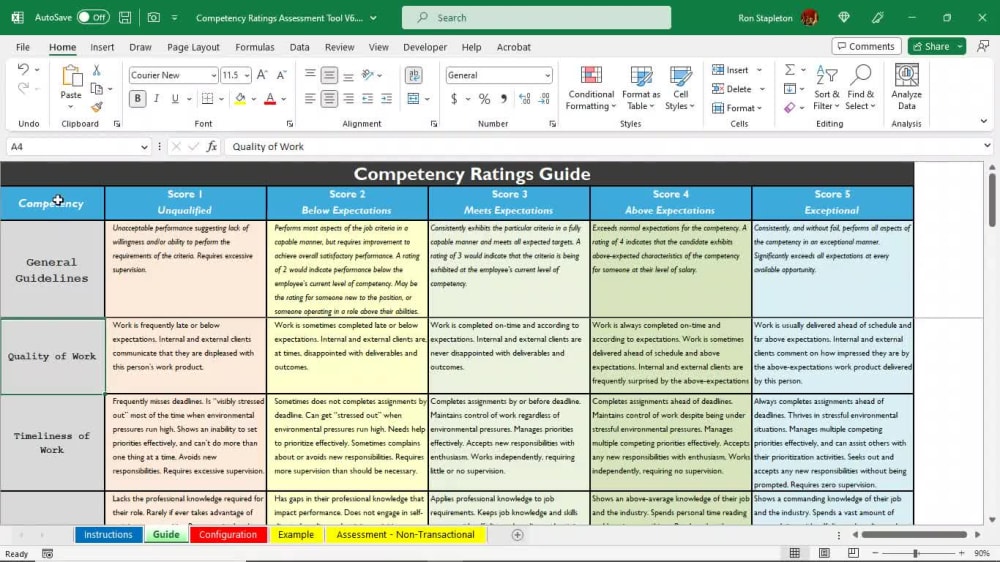Viewport: 1000px width, 562px height.
Task: Click Decrease Decimal icon
Action: click(x=544, y=99)
